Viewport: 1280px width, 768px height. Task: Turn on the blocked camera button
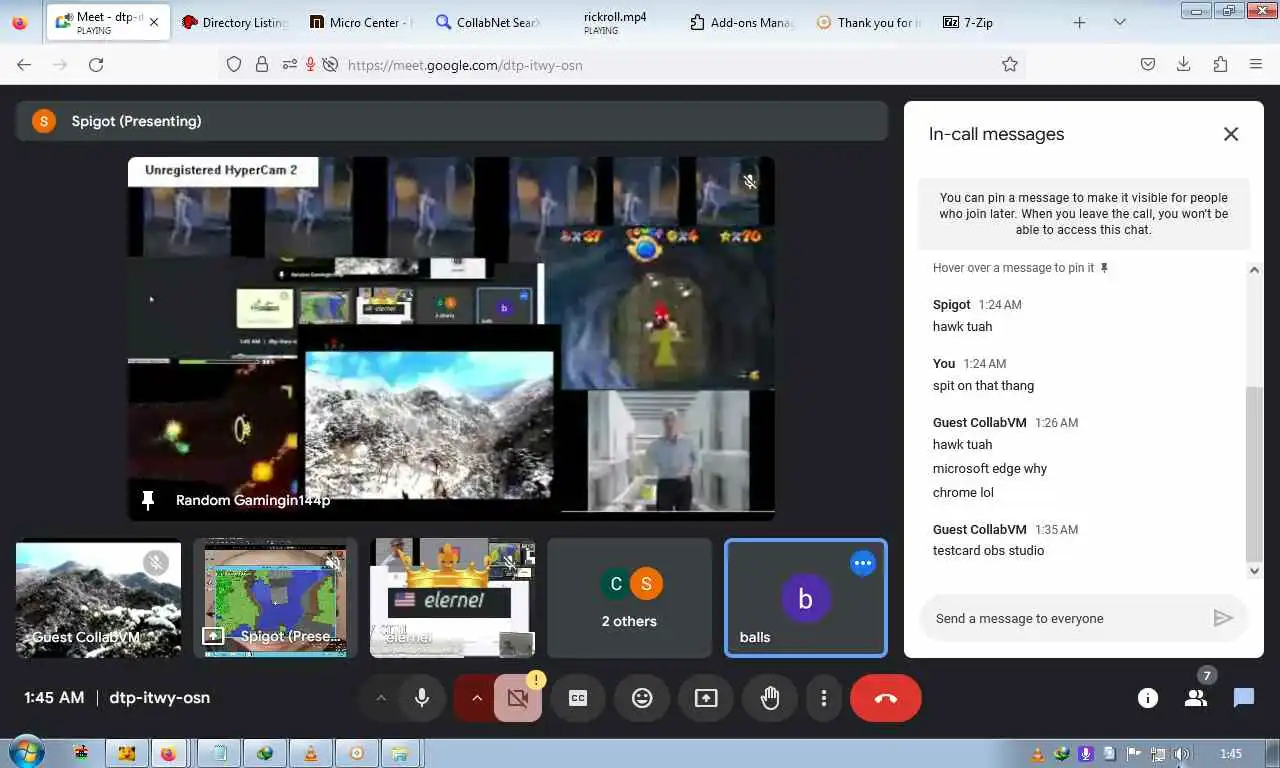click(518, 698)
